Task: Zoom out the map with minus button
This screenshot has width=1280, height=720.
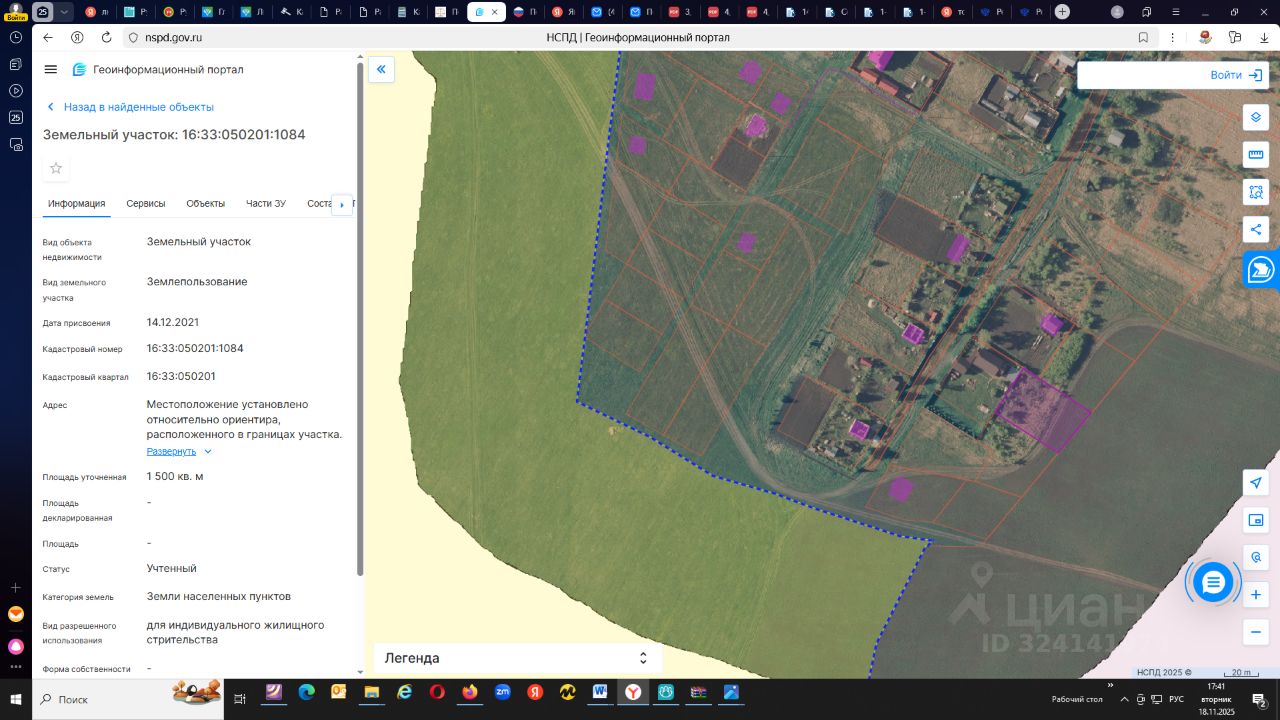Action: [x=1256, y=632]
